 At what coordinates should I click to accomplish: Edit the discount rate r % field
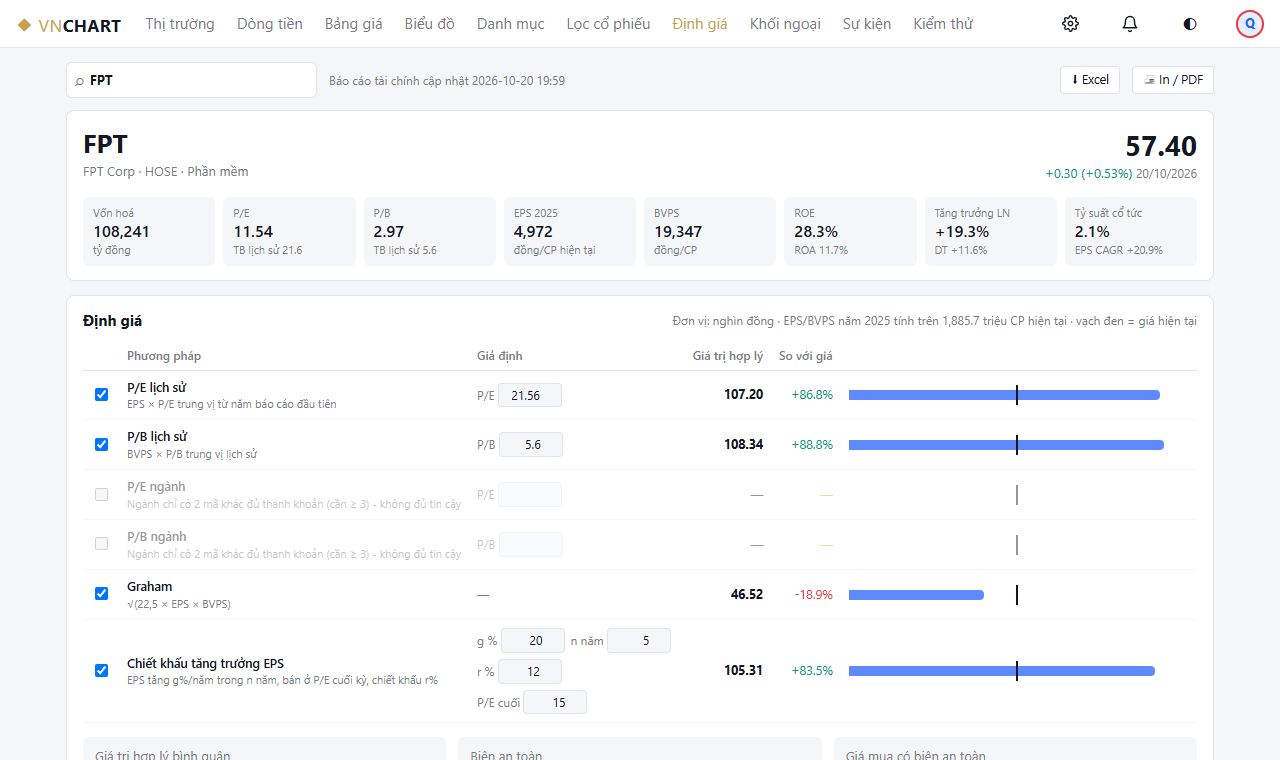pos(530,672)
